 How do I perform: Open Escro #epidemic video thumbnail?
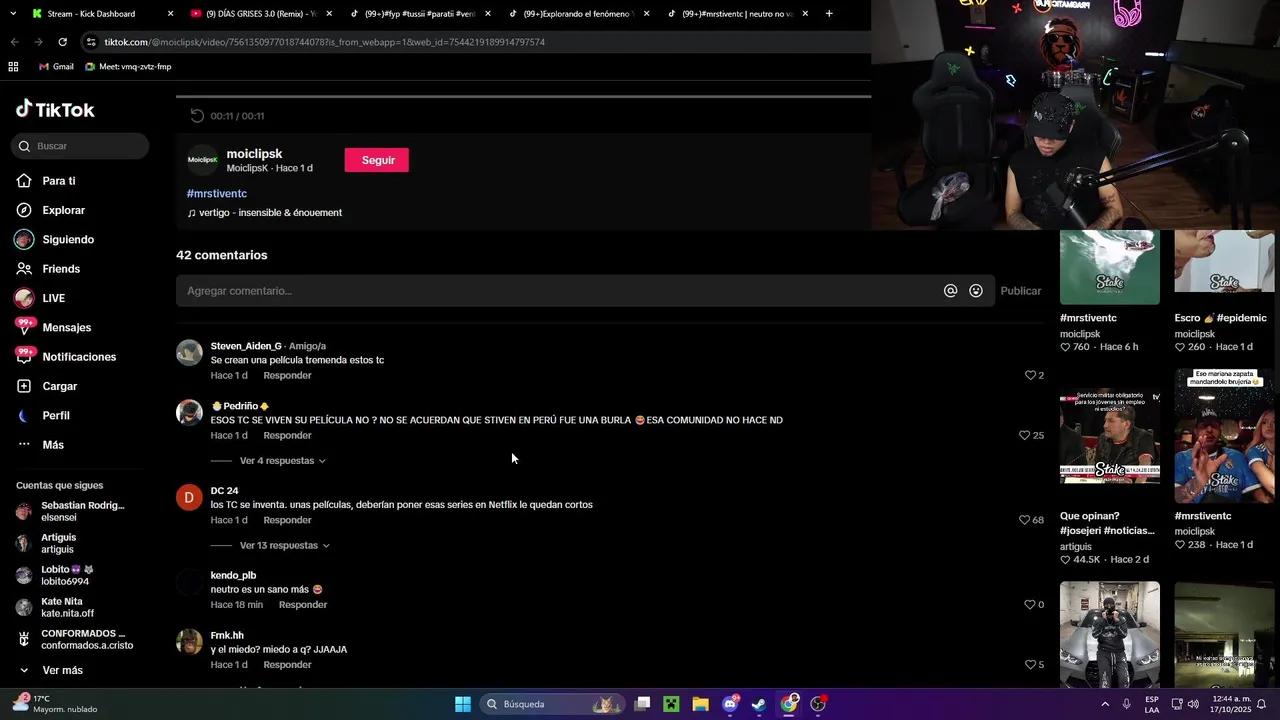pyautogui.click(x=1224, y=262)
